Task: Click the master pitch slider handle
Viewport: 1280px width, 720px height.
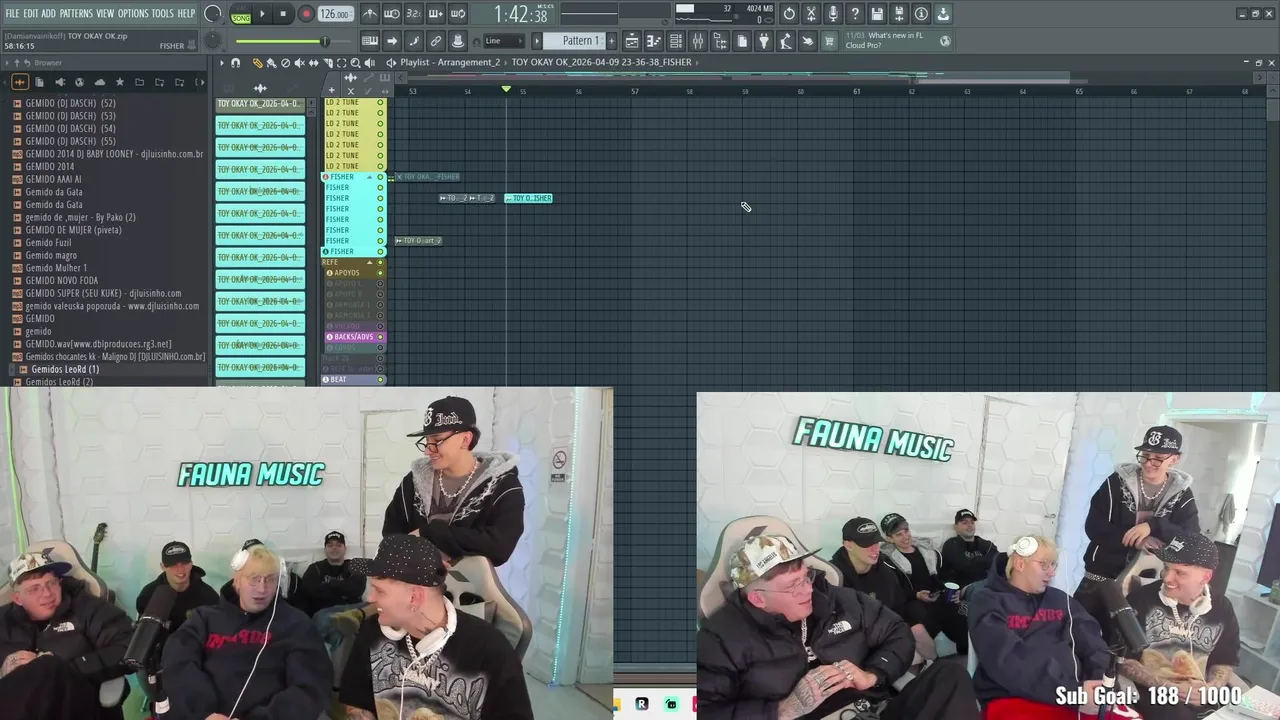Action: point(324,41)
